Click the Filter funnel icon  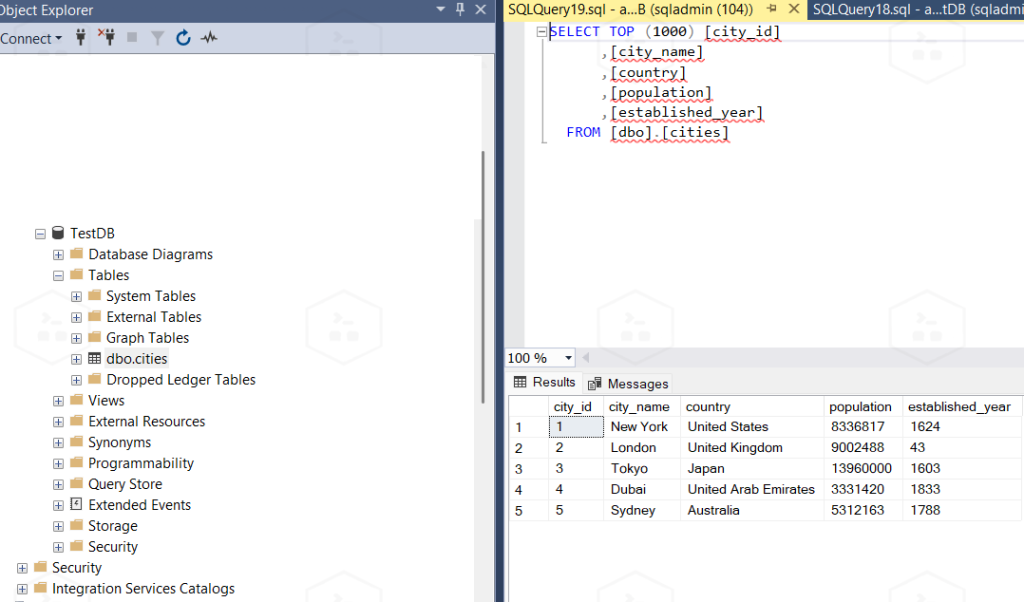(x=157, y=38)
